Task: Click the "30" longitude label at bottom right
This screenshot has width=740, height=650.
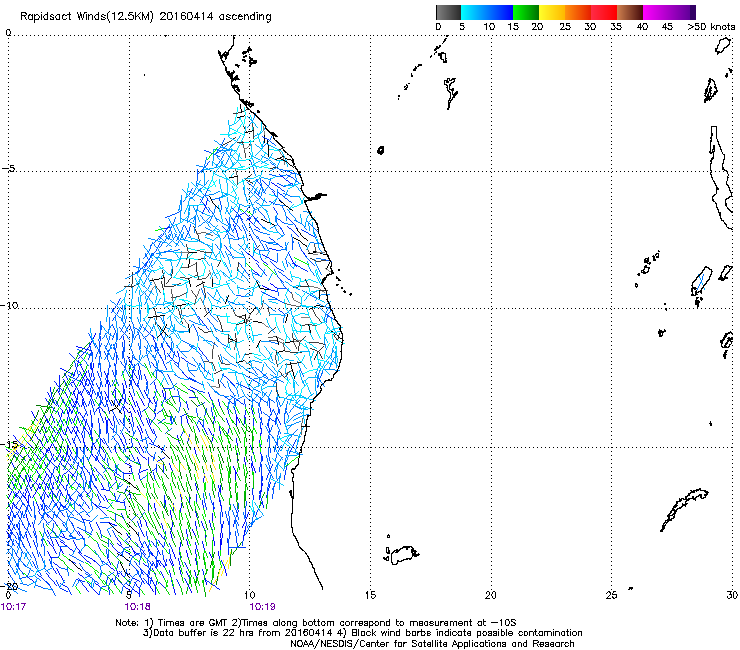Action: [x=732, y=595]
